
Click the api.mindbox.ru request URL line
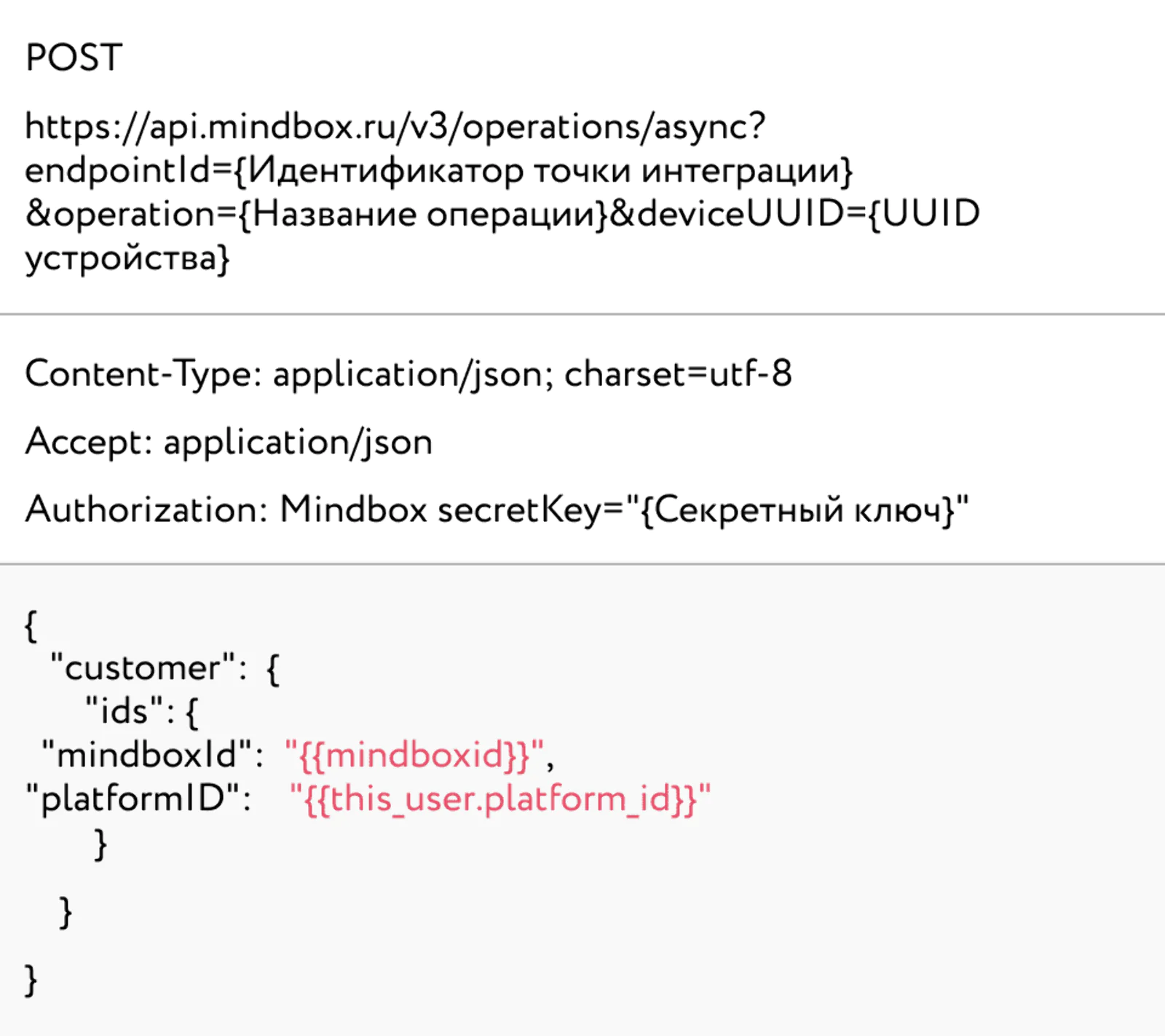395,127
